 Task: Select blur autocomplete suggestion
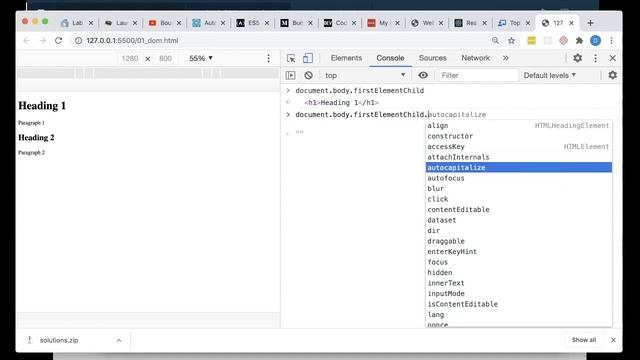coord(519,189)
